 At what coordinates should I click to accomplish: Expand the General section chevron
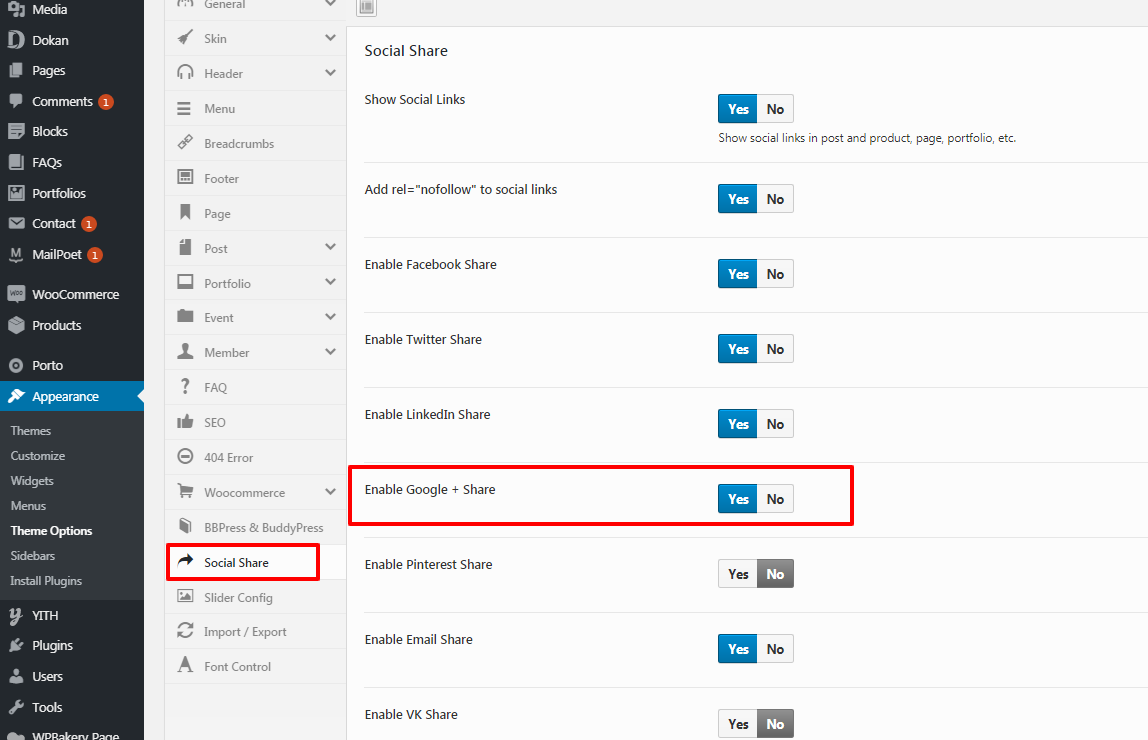(x=330, y=4)
